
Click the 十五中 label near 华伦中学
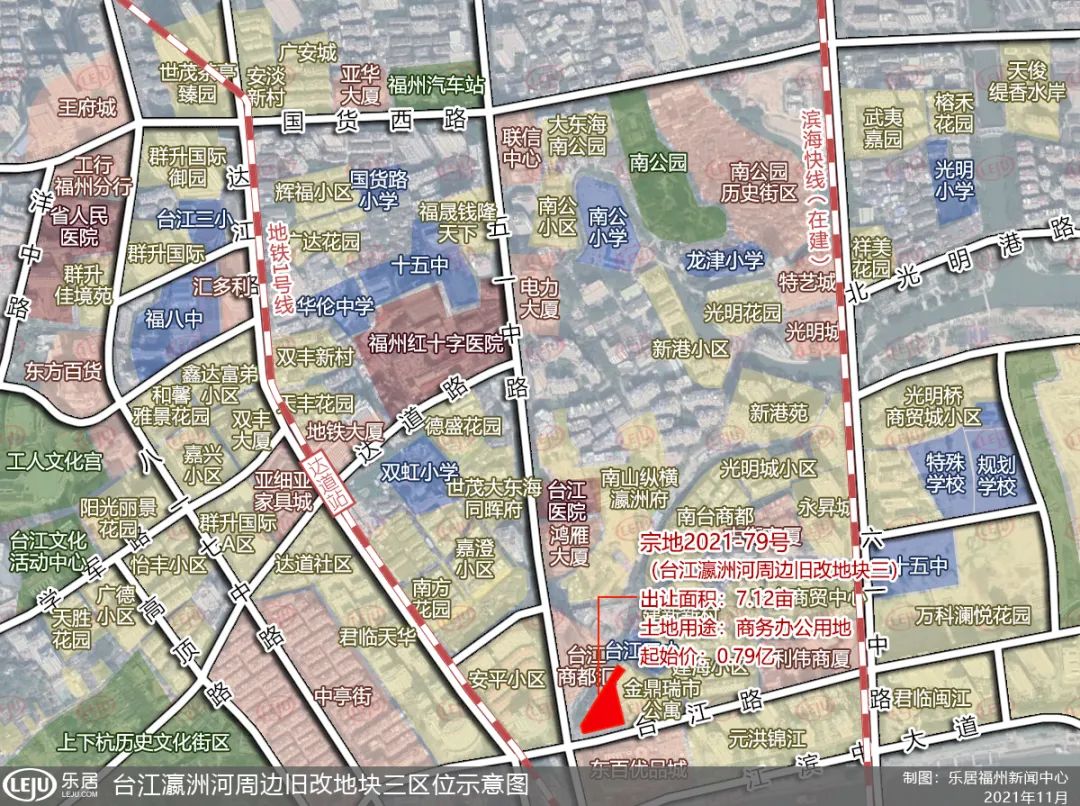tap(419, 265)
